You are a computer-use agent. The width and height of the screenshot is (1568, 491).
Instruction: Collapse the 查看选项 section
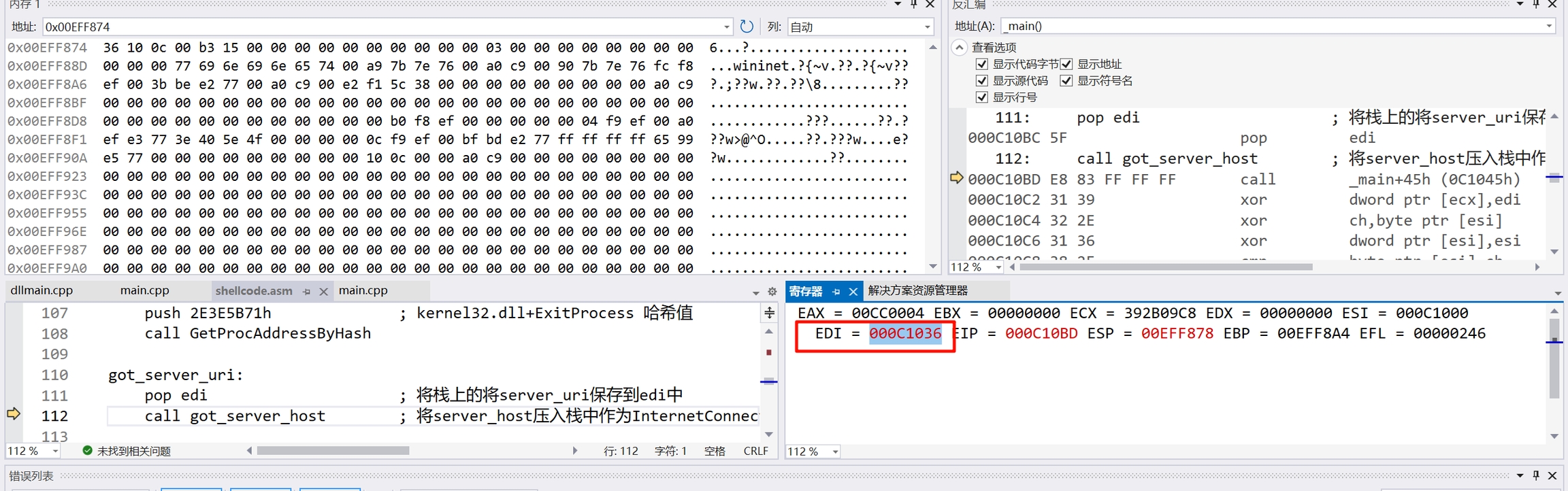[x=959, y=48]
